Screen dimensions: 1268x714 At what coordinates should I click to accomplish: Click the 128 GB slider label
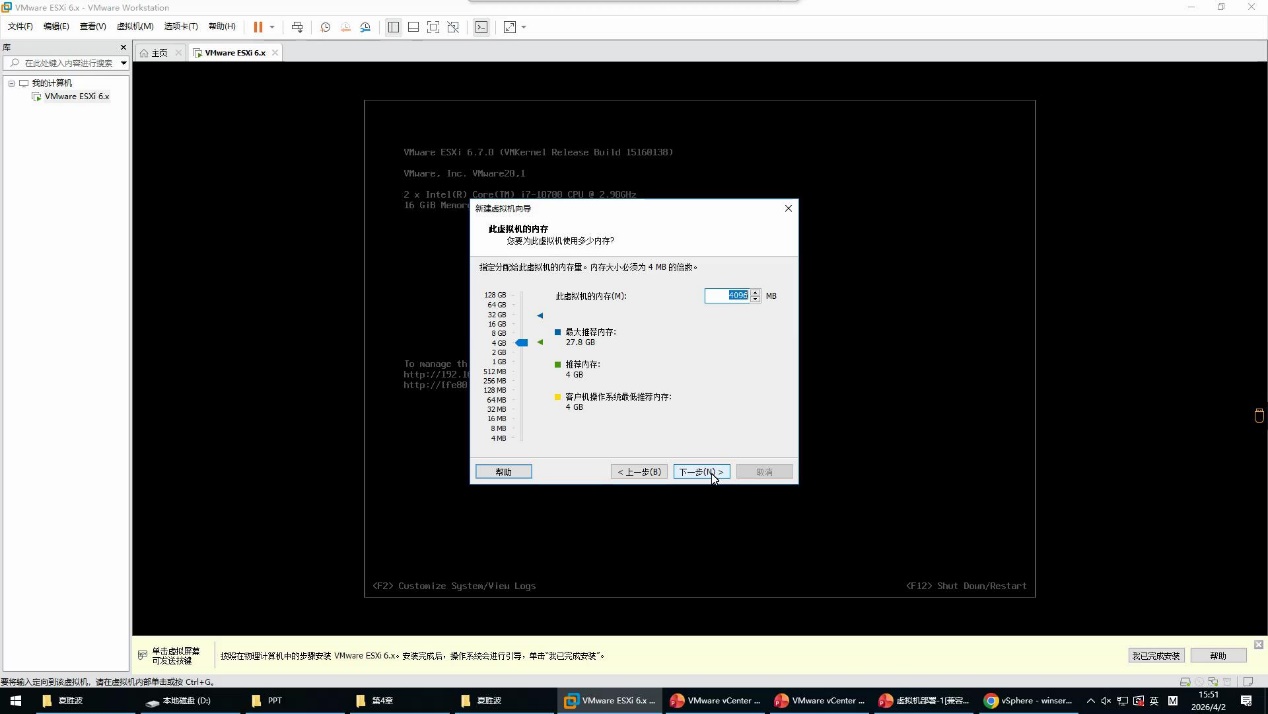point(495,295)
